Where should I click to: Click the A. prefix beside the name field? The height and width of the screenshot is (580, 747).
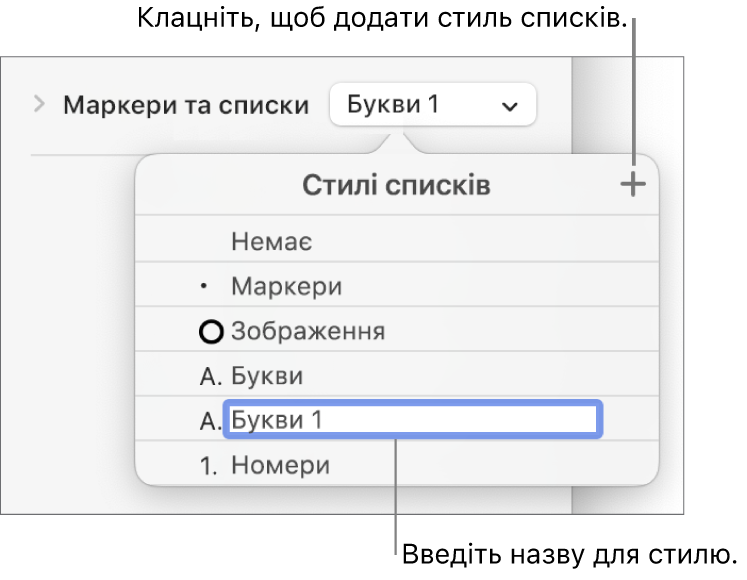(x=210, y=421)
